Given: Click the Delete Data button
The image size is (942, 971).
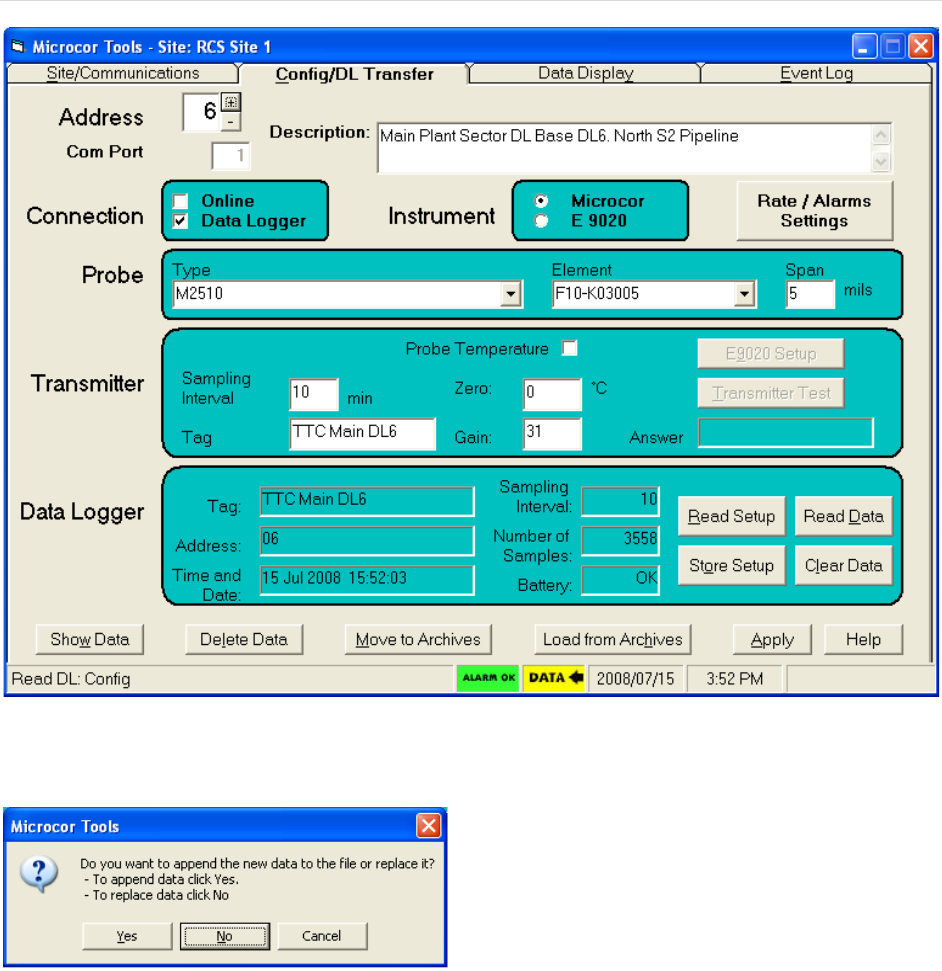Looking at the screenshot, I should [244, 639].
